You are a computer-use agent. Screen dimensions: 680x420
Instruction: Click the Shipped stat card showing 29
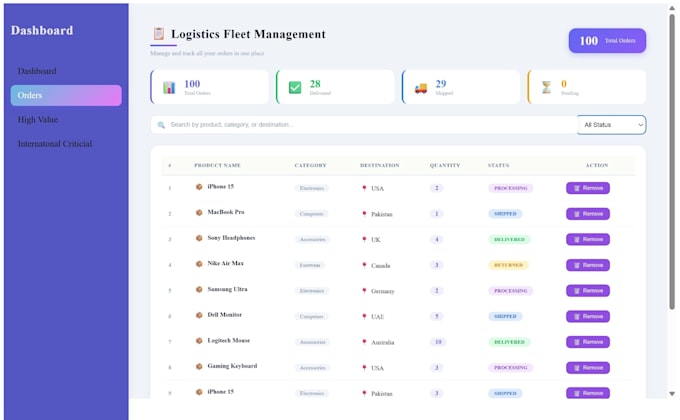point(461,87)
